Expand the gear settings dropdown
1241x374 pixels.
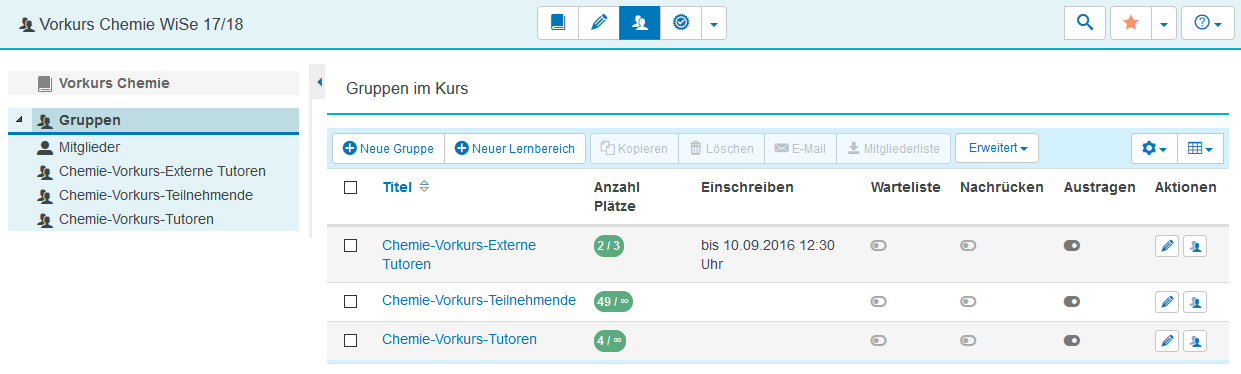pyautogui.click(x=1154, y=148)
